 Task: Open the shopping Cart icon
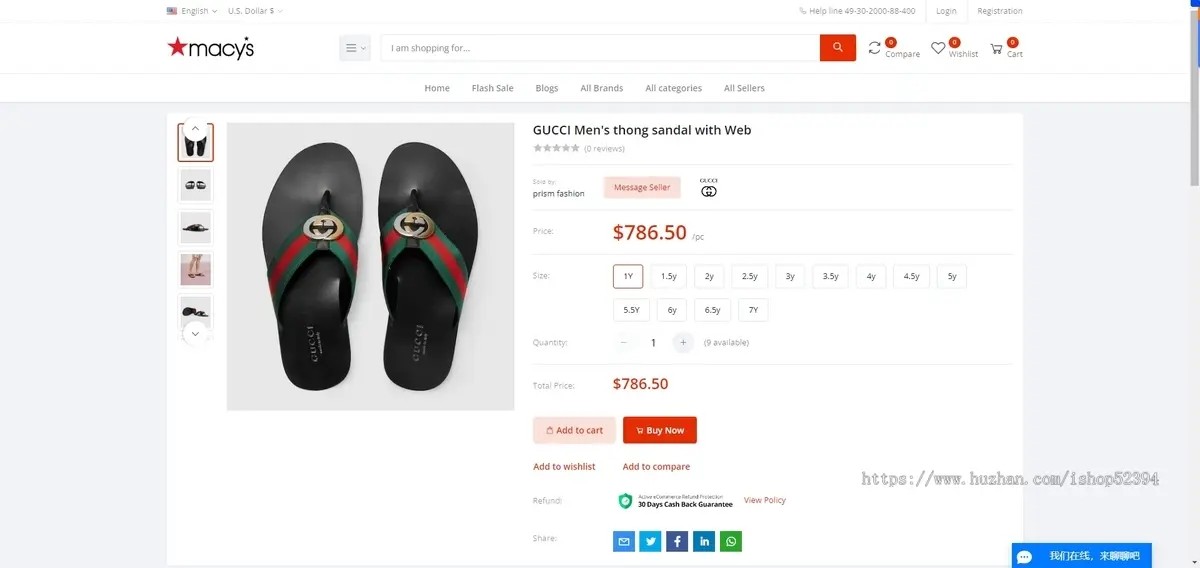[997, 48]
